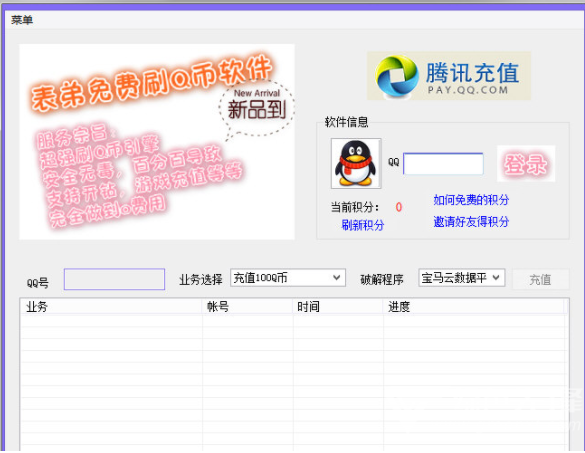The image size is (585, 453).
Task: Click the 新品到 New Arrival badge
Action: 257,108
